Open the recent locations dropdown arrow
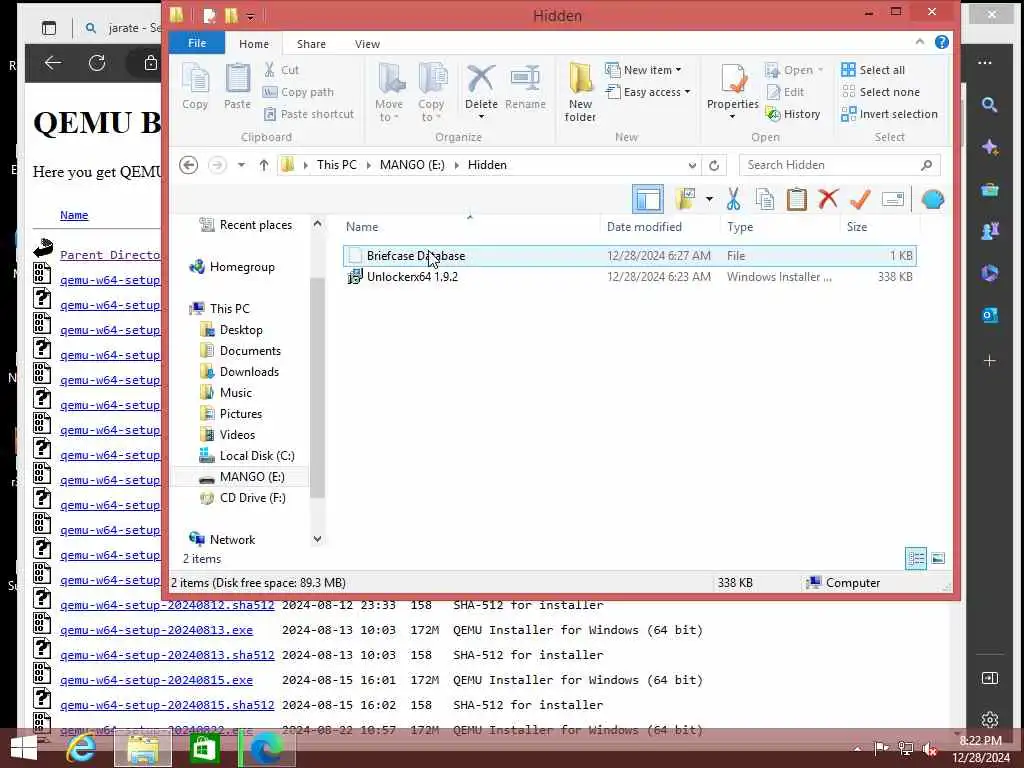 pyautogui.click(x=241, y=165)
